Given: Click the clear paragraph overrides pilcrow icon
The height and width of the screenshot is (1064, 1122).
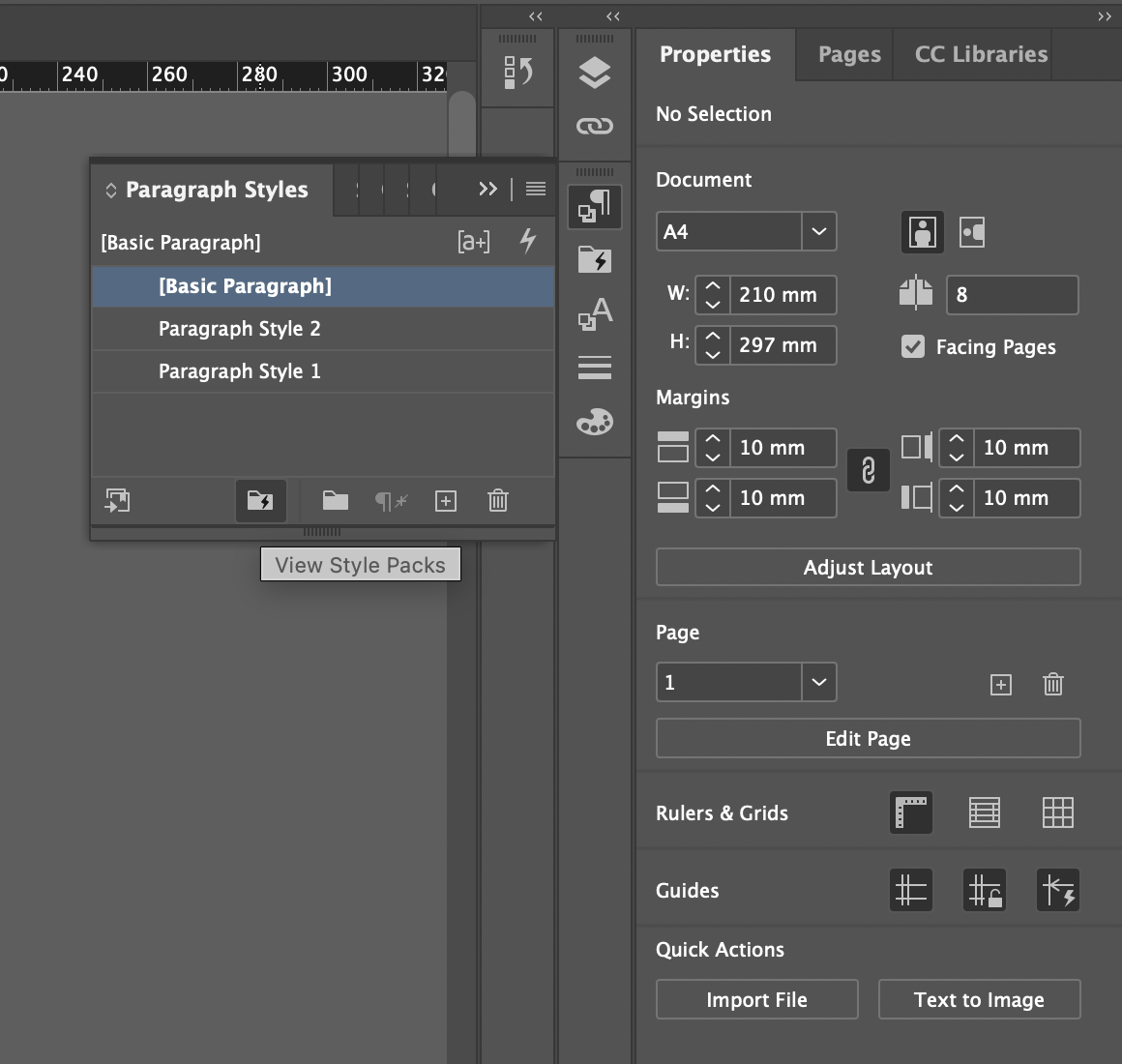Looking at the screenshot, I should tap(391, 501).
